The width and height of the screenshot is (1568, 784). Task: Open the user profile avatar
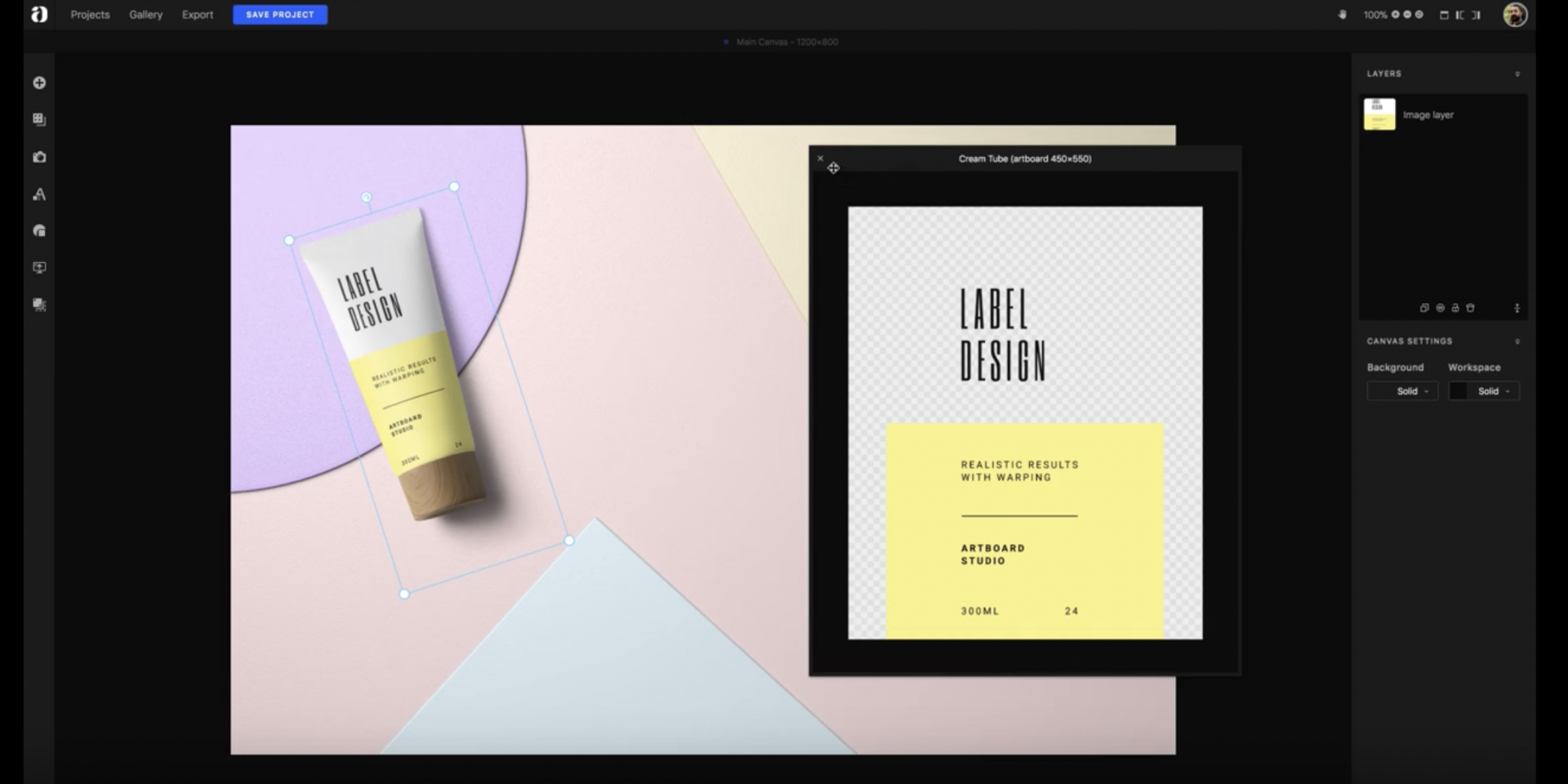coord(1515,15)
